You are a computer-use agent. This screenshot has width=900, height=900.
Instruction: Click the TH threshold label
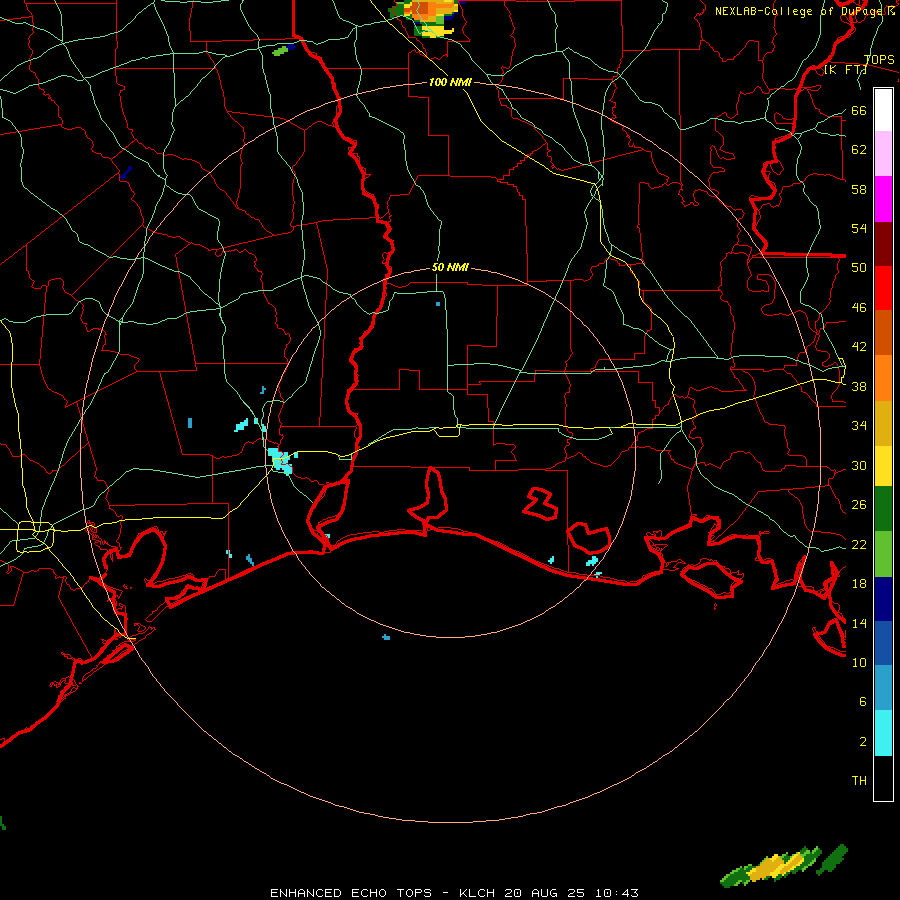click(859, 780)
